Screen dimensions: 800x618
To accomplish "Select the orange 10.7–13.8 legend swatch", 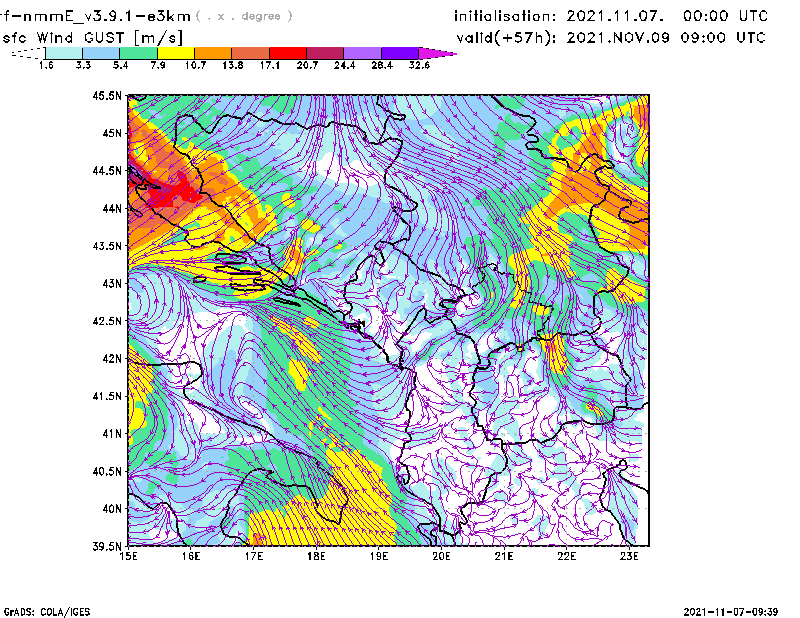I will click(213, 53).
